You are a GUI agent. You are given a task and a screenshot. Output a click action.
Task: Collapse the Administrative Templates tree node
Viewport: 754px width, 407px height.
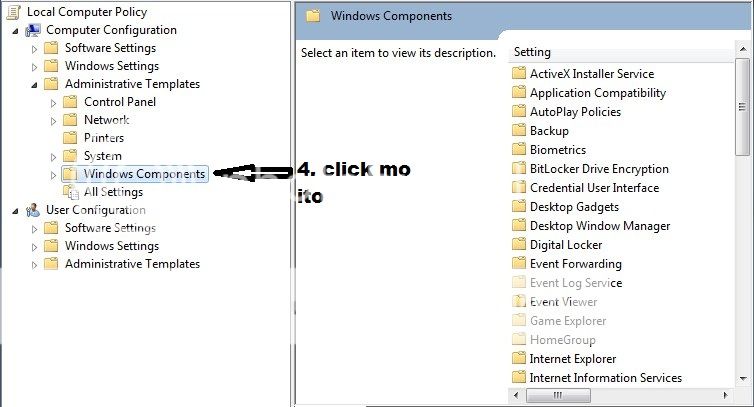click(35, 84)
